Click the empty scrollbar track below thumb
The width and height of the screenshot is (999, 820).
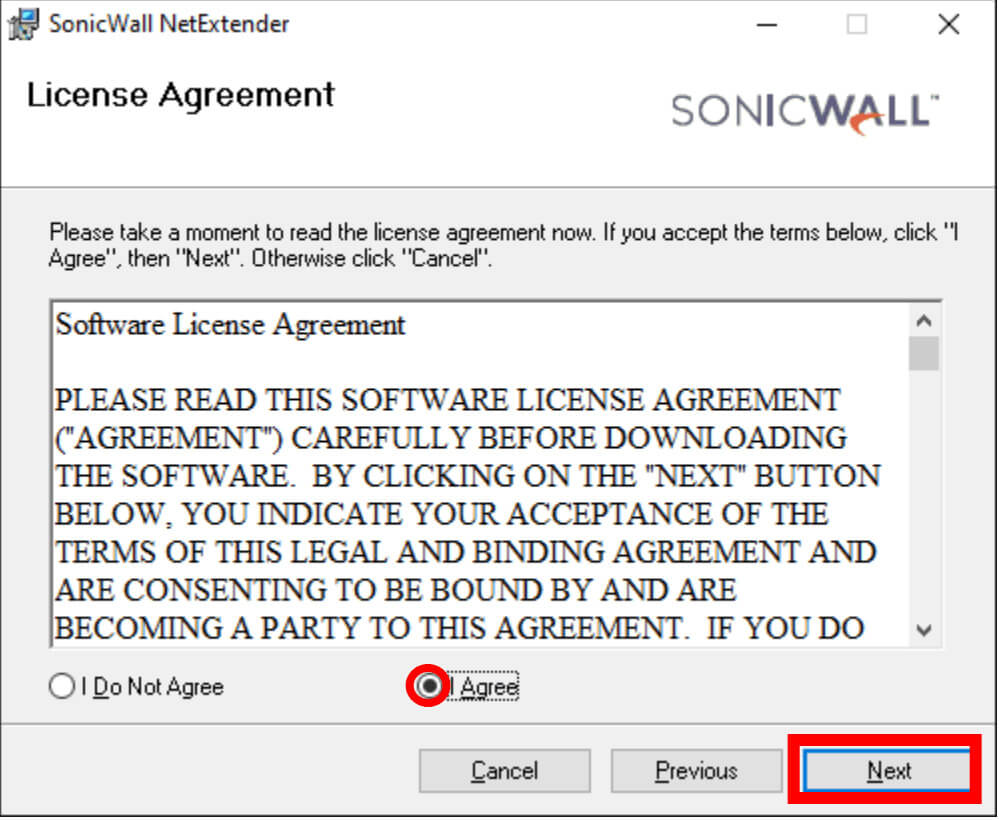924,492
